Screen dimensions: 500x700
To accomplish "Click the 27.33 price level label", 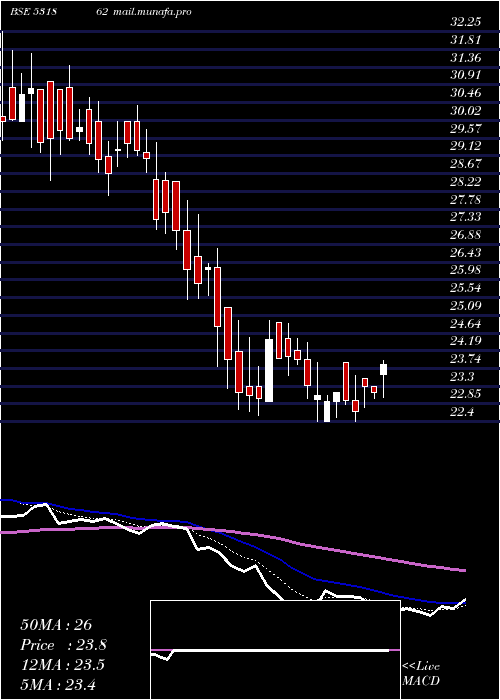I will point(466,217).
